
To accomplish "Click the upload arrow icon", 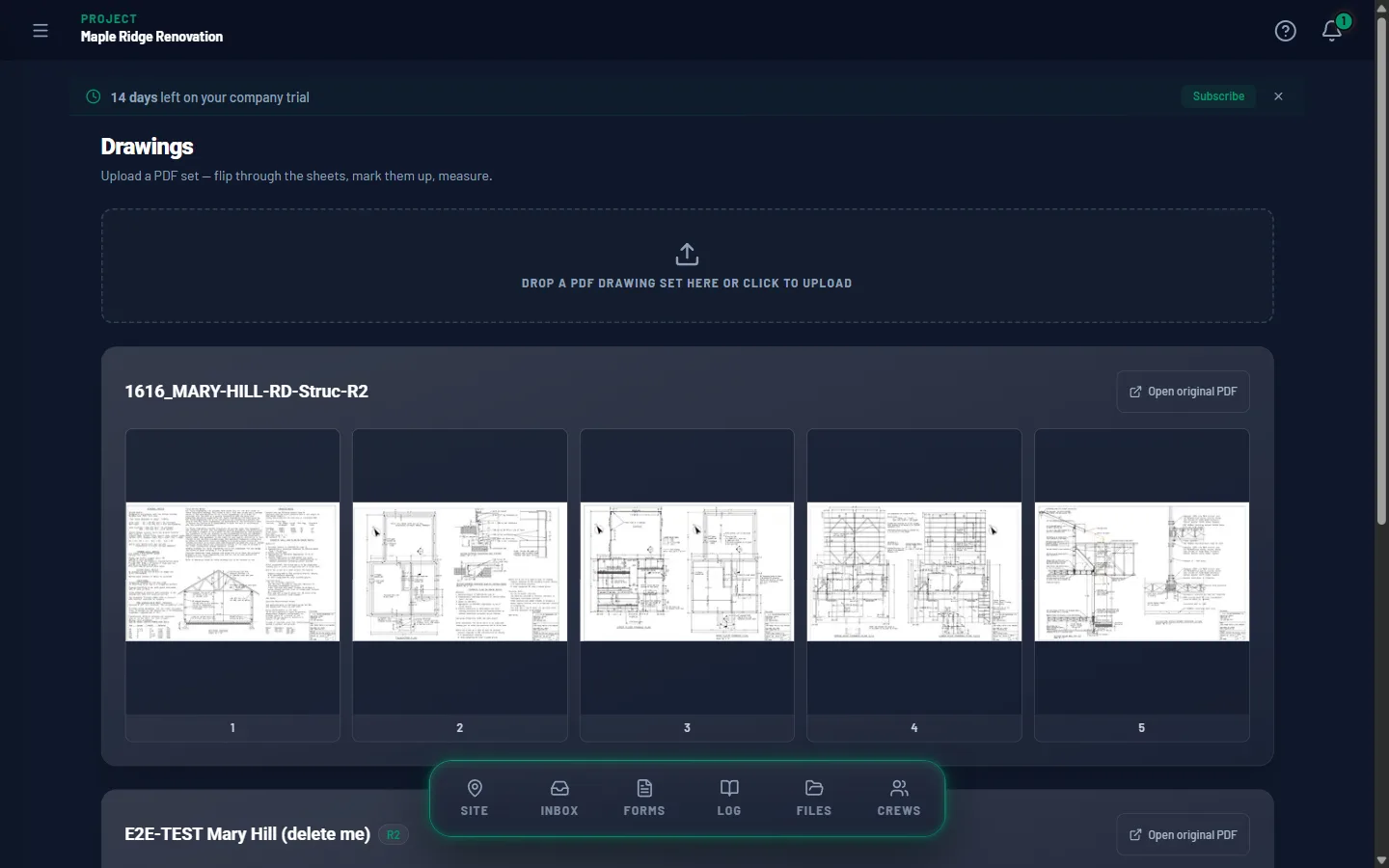I will pyautogui.click(x=687, y=255).
